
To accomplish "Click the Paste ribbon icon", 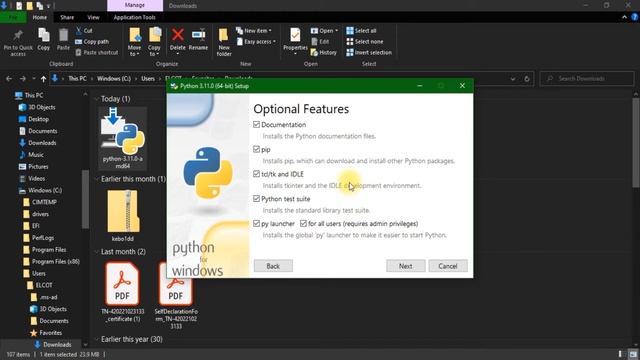I will [x=63, y=40].
